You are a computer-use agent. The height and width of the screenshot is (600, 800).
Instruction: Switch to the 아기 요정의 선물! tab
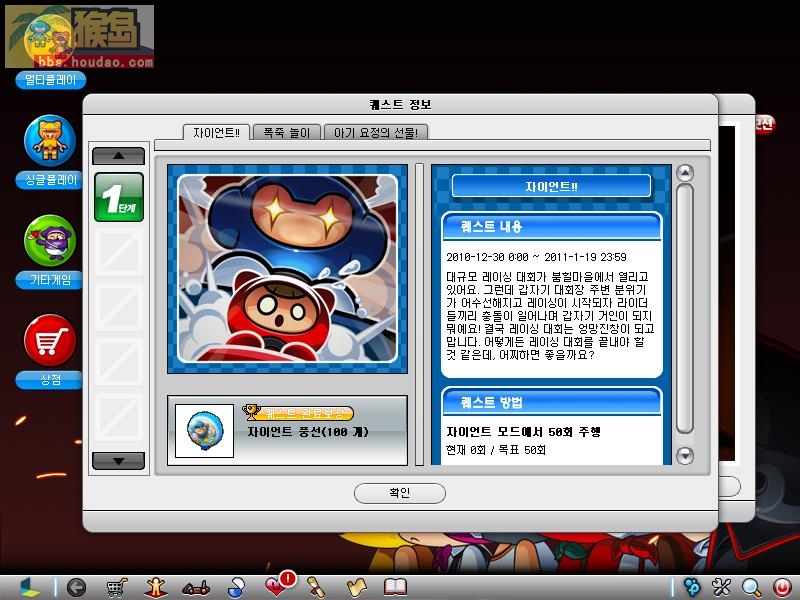pos(376,133)
